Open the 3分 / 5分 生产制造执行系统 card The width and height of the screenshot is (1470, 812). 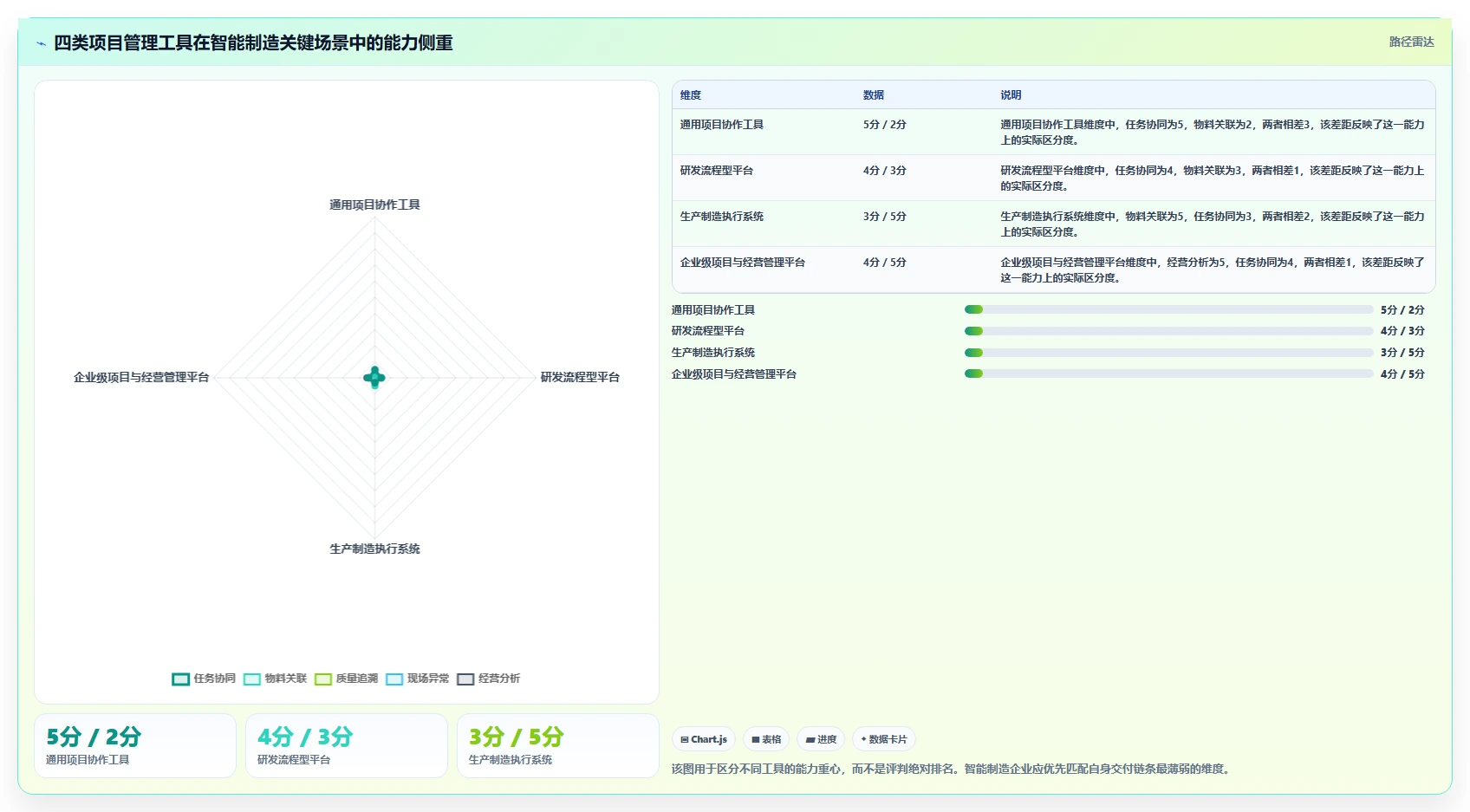(x=558, y=746)
